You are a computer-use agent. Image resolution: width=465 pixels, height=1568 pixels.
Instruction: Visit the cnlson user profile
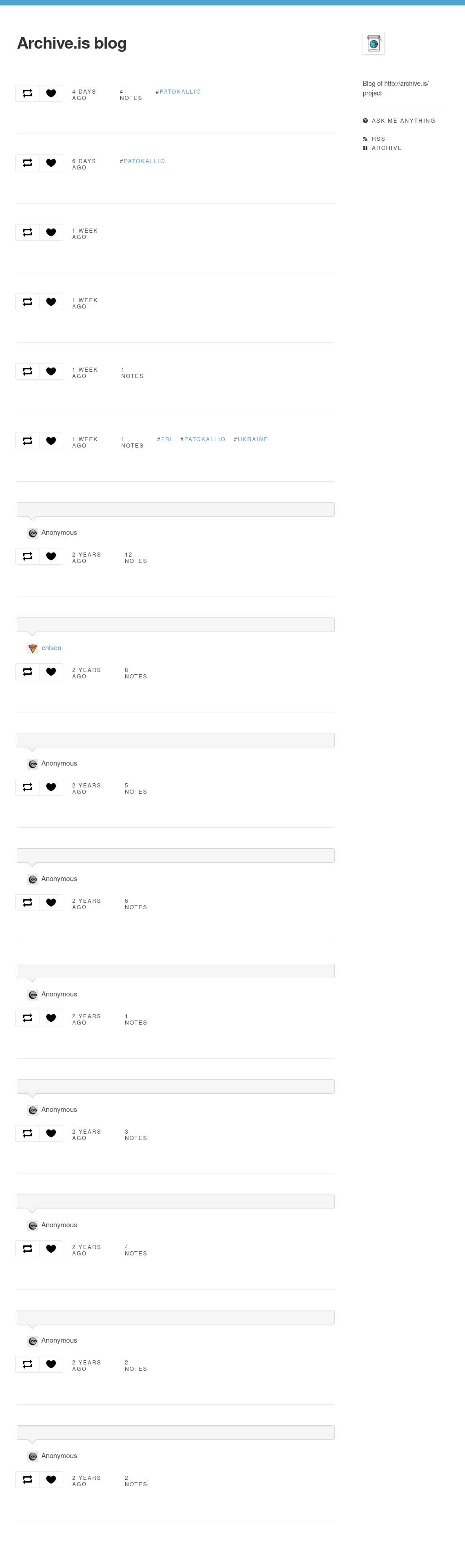(51, 647)
